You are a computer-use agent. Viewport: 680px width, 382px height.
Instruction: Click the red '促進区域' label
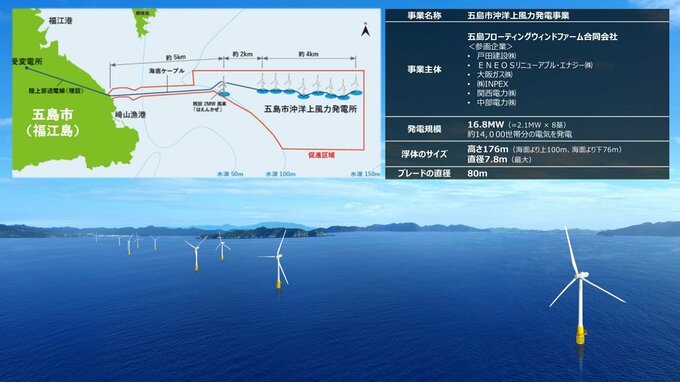pos(321,155)
